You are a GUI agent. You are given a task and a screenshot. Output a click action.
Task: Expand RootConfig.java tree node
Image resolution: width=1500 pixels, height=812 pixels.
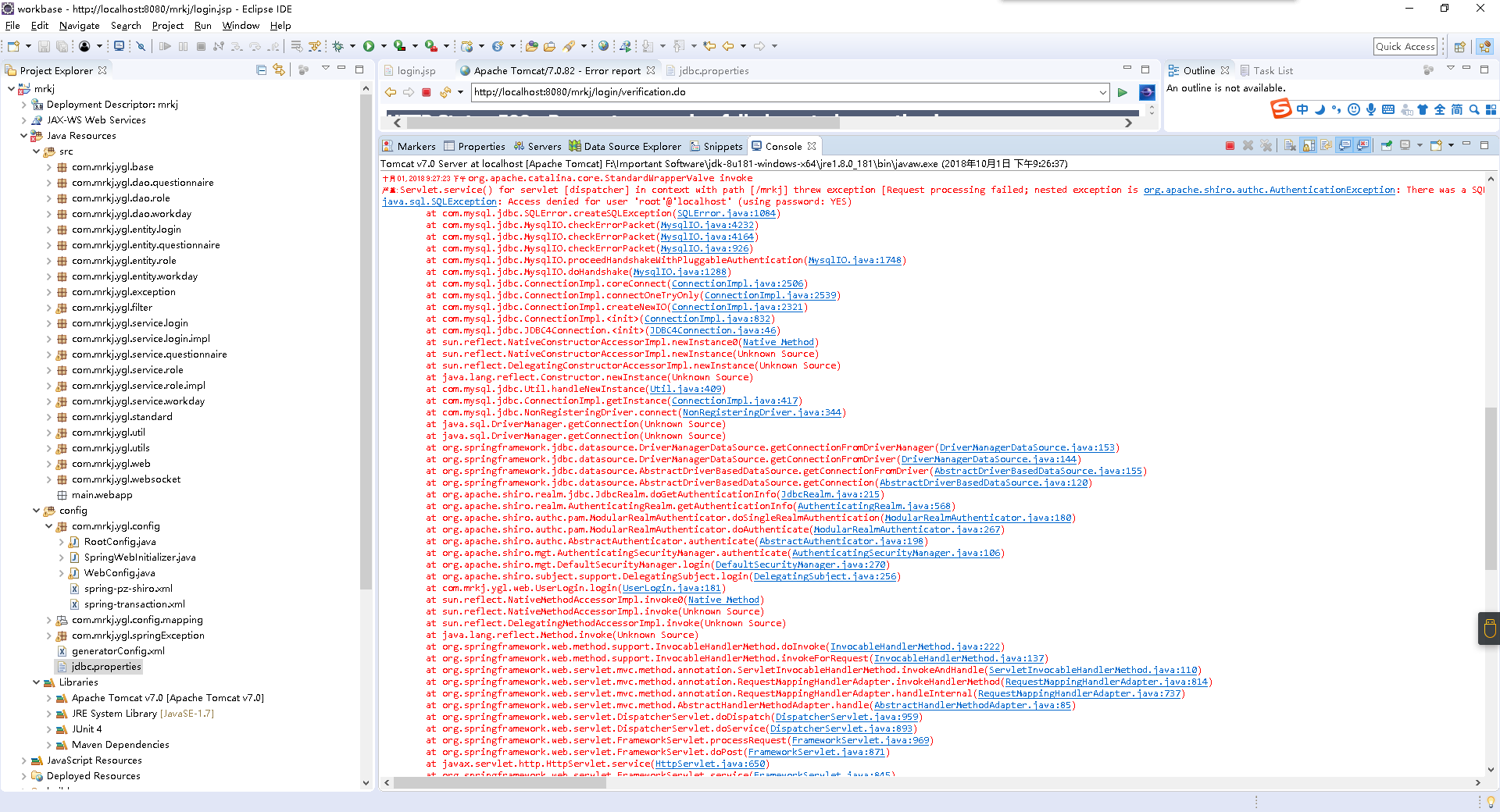click(x=61, y=542)
